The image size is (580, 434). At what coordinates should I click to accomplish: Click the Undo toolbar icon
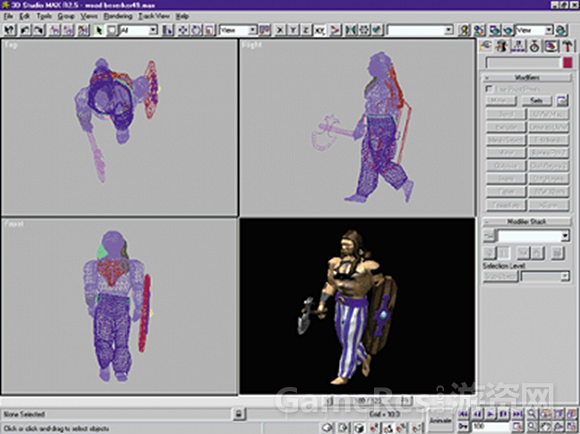pyautogui.click(x=25, y=30)
